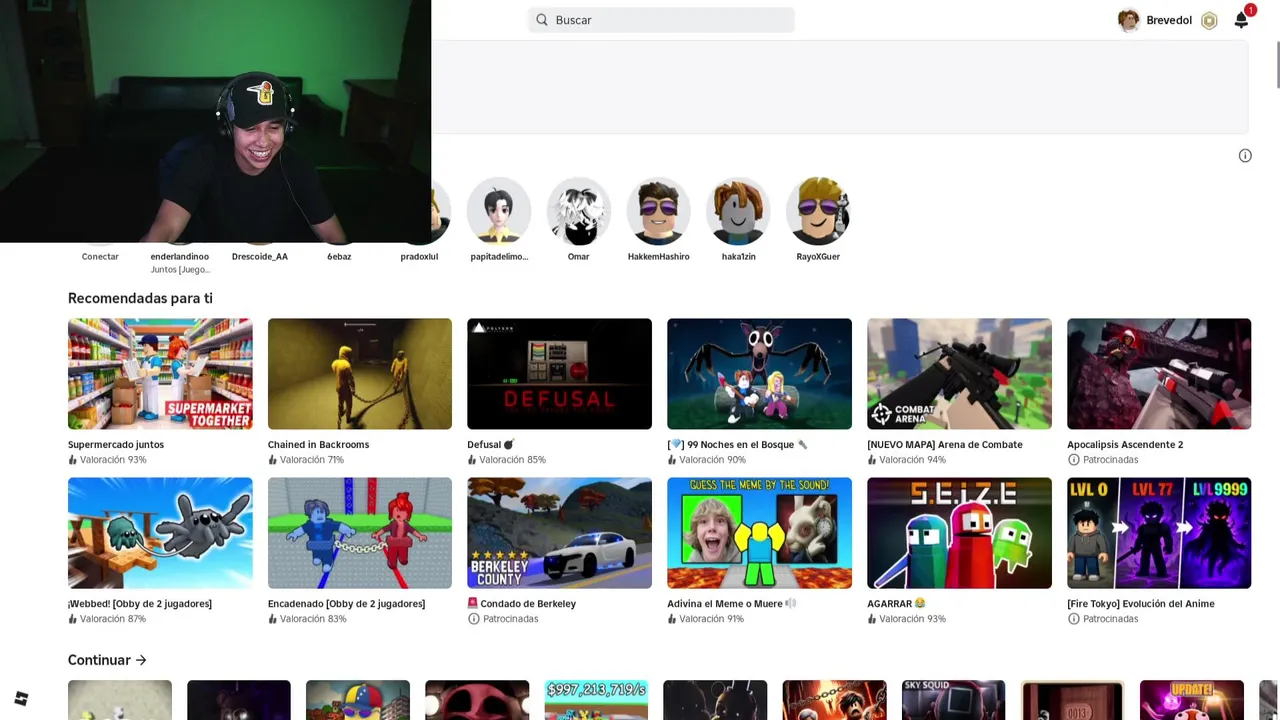Open the $997,213,719/s game thumbnail
Image resolution: width=1280 pixels, height=720 pixels.
596,700
